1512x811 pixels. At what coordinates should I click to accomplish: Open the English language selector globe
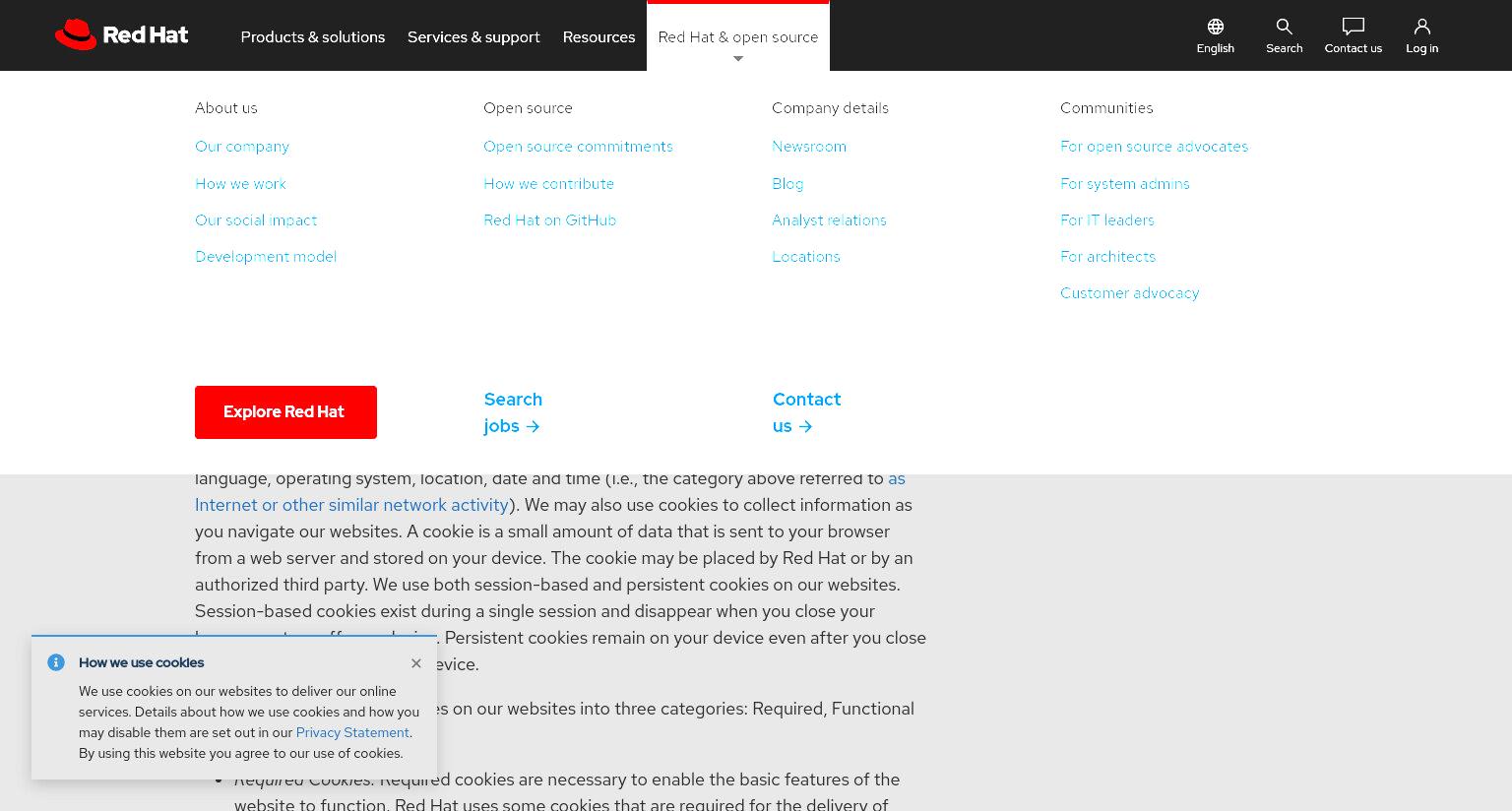[1216, 27]
